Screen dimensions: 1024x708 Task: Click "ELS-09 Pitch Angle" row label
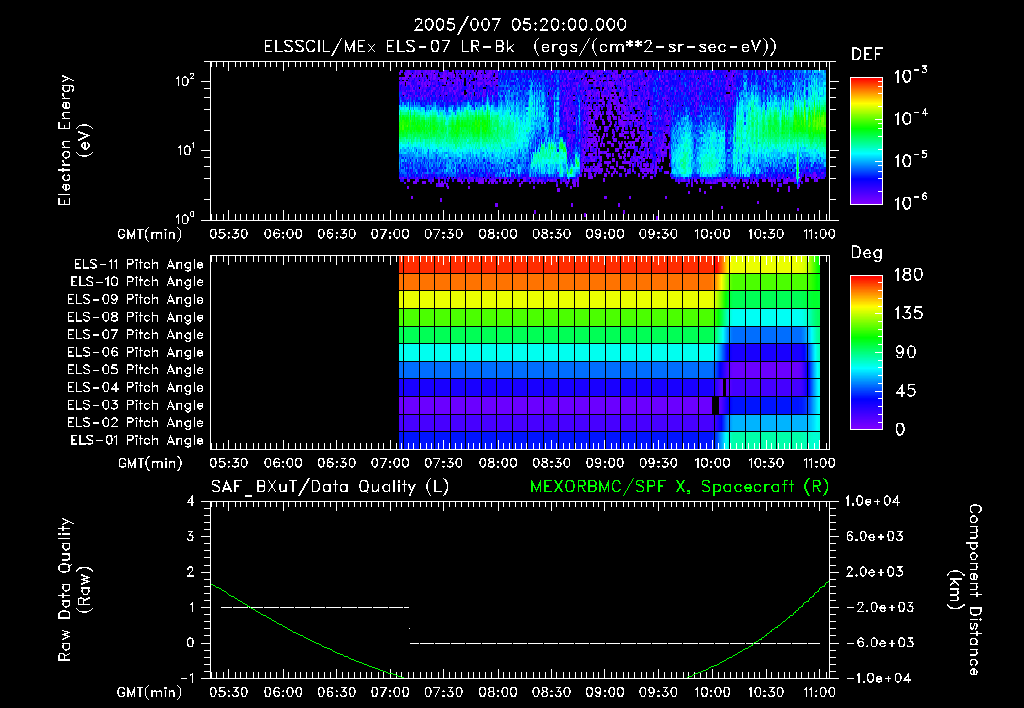[136, 299]
